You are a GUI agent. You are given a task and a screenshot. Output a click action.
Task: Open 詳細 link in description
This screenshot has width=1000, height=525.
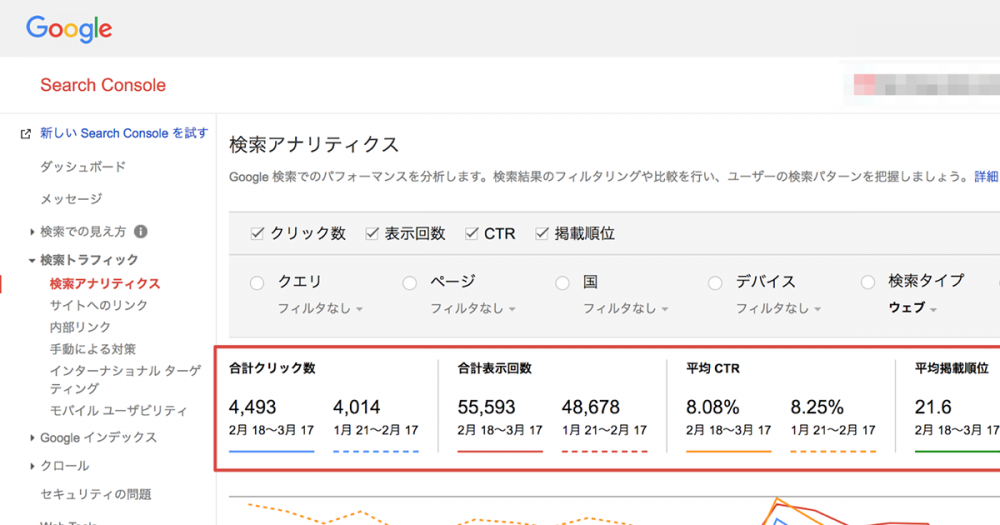pyautogui.click(x=986, y=177)
